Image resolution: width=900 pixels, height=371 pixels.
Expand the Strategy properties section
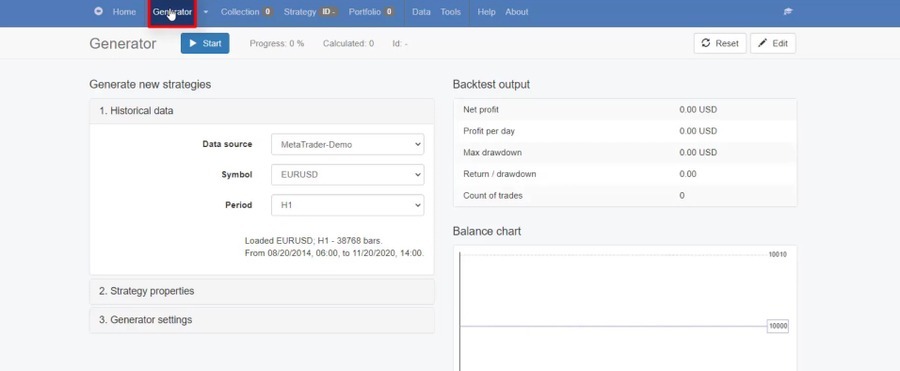pyautogui.click(x=262, y=291)
